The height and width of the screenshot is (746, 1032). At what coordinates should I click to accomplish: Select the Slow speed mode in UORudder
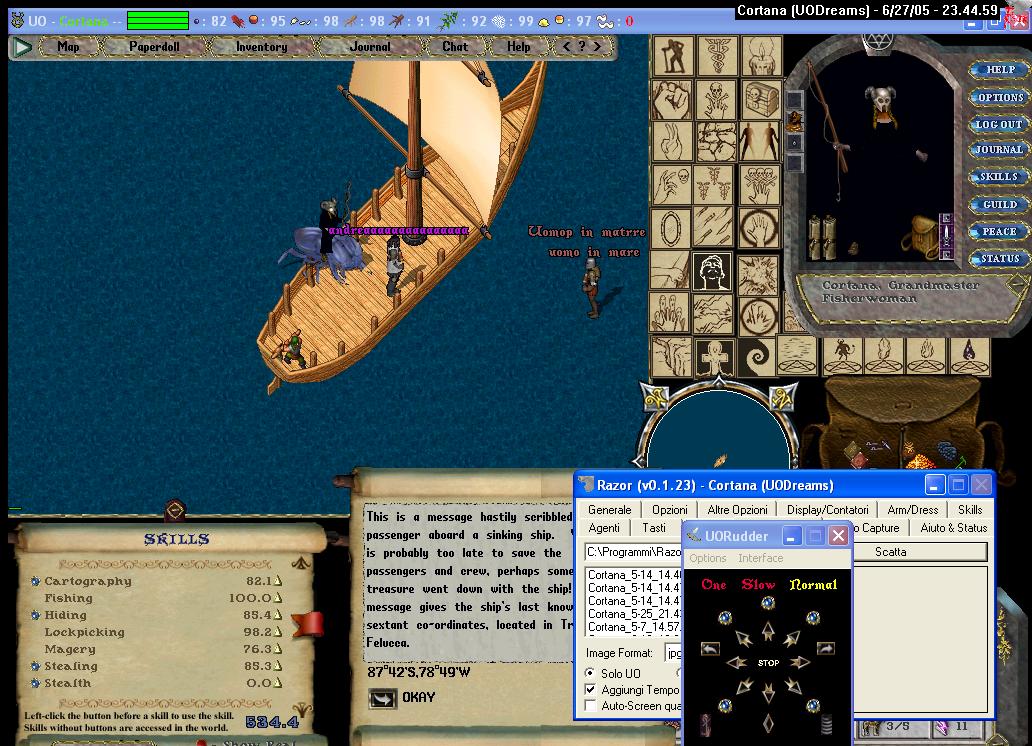click(758, 585)
